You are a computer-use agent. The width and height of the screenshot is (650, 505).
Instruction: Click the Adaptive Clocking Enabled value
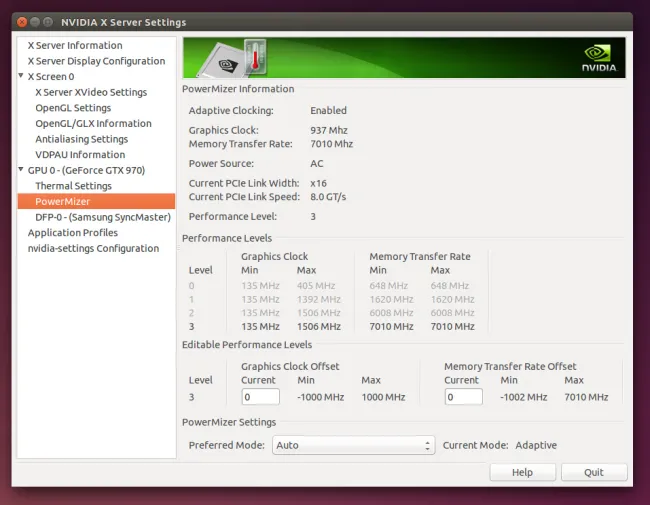pyautogui.click(x=328, y=110)
